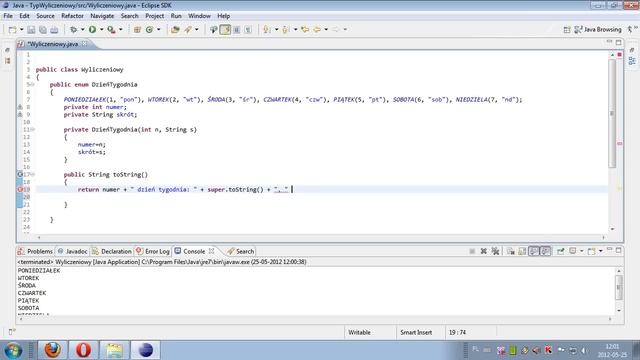Screen dimensions: 640x360
Task: Open the Source menu
Action: pyautogui.click(x=45, y=16)
